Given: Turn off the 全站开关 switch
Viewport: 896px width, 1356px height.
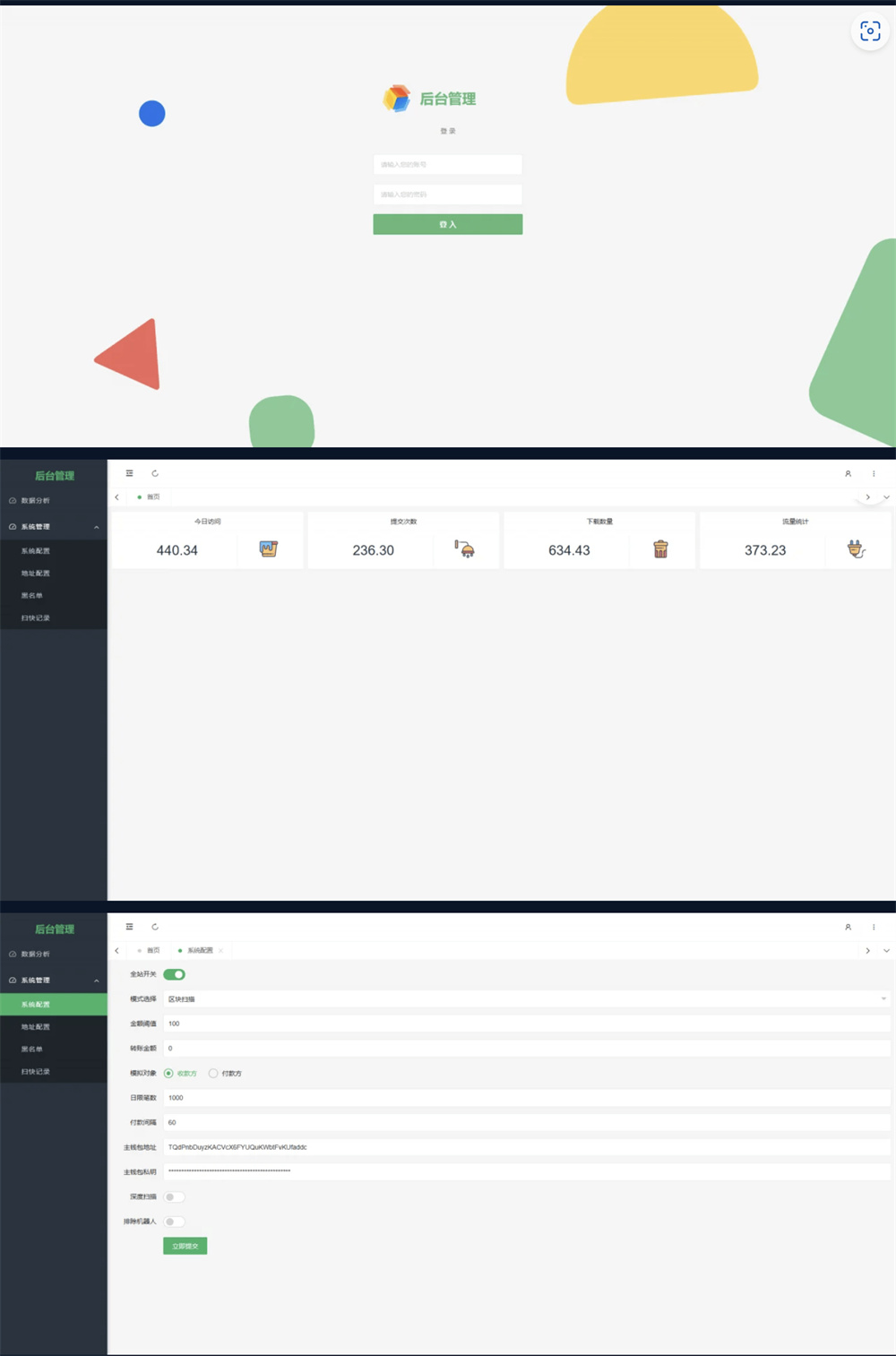Looking at the screenshot, I should (175, 974).
